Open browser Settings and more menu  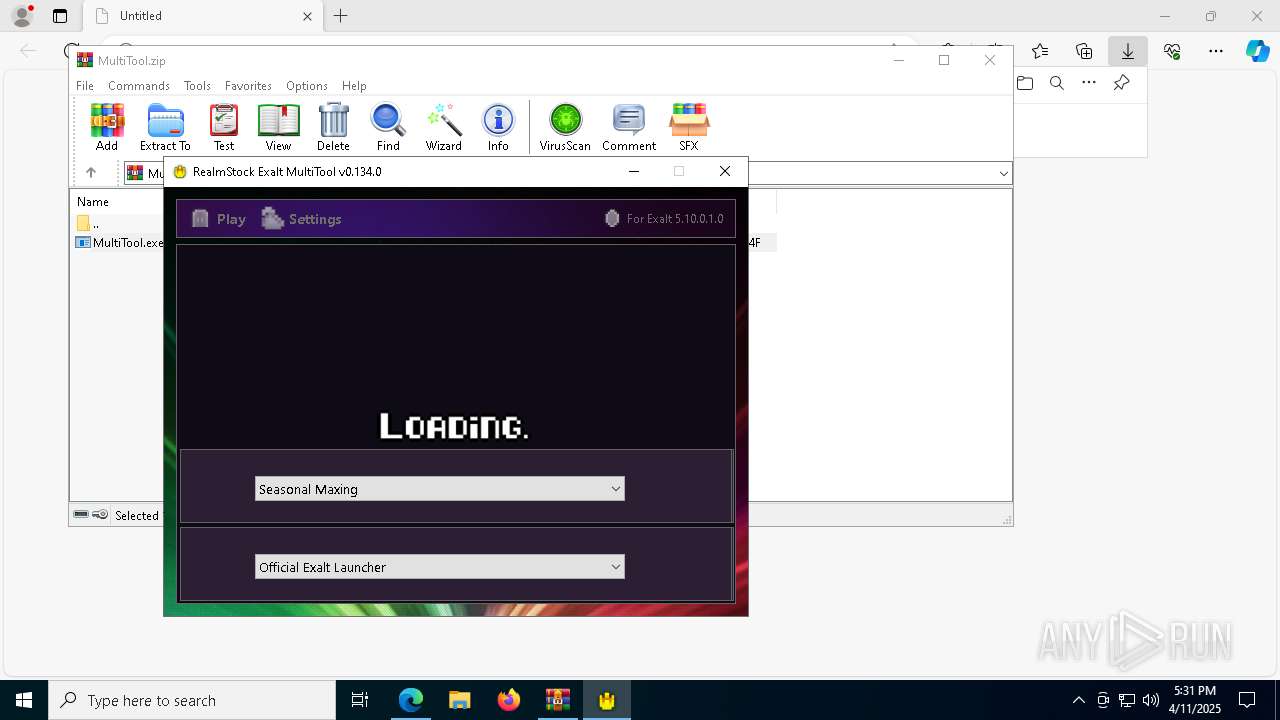[1216, 51]
